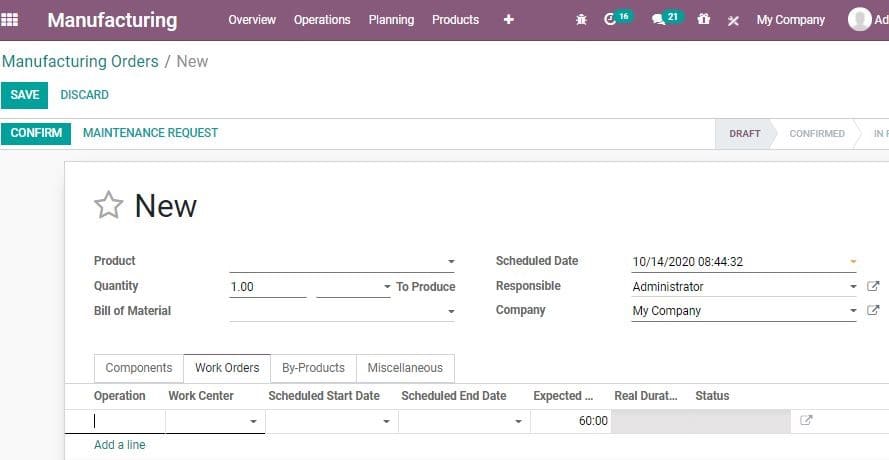
Task: Open the Operations menu
Action: [x=322, y=20]
